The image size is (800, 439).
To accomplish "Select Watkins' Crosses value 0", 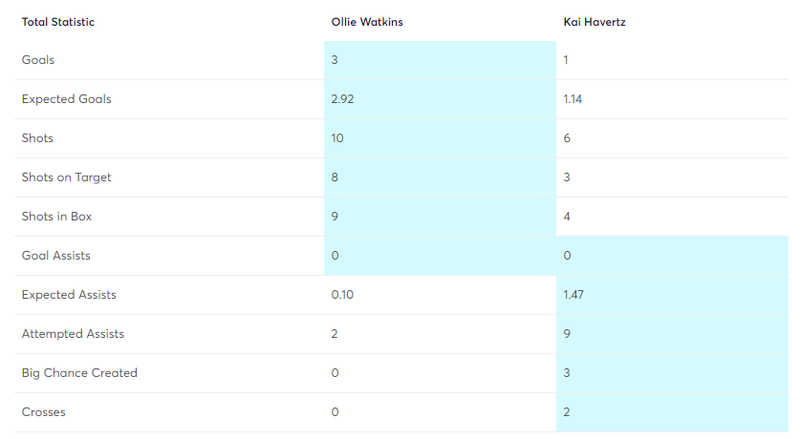I will pyautogui.click(x=335, y=412).
